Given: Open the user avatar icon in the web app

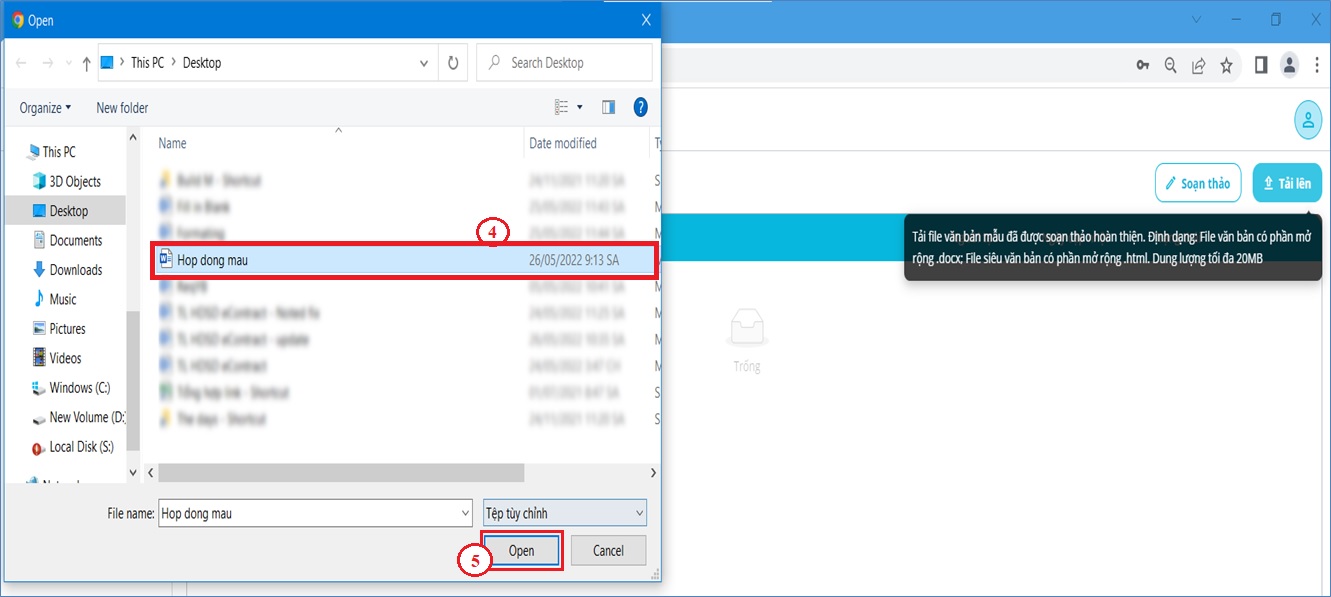Looking at the screenshot, I should point(1307,119).
